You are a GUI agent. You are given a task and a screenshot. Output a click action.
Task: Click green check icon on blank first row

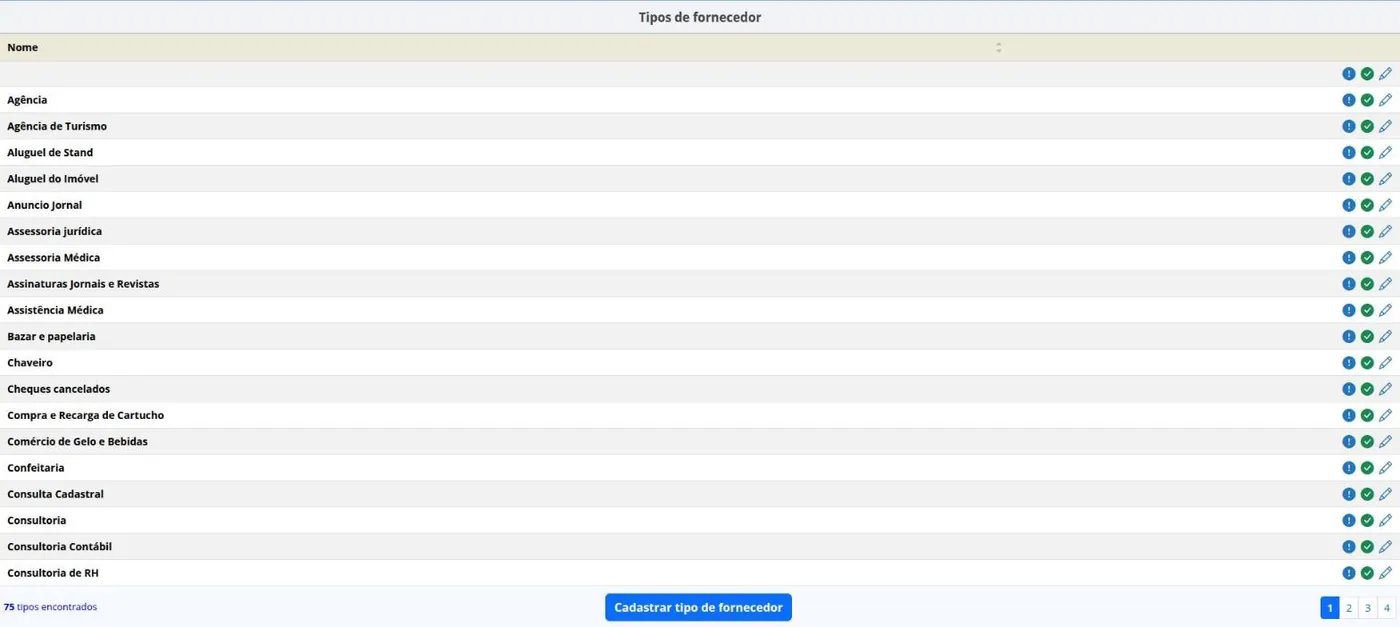click(x=1367, y=74)
